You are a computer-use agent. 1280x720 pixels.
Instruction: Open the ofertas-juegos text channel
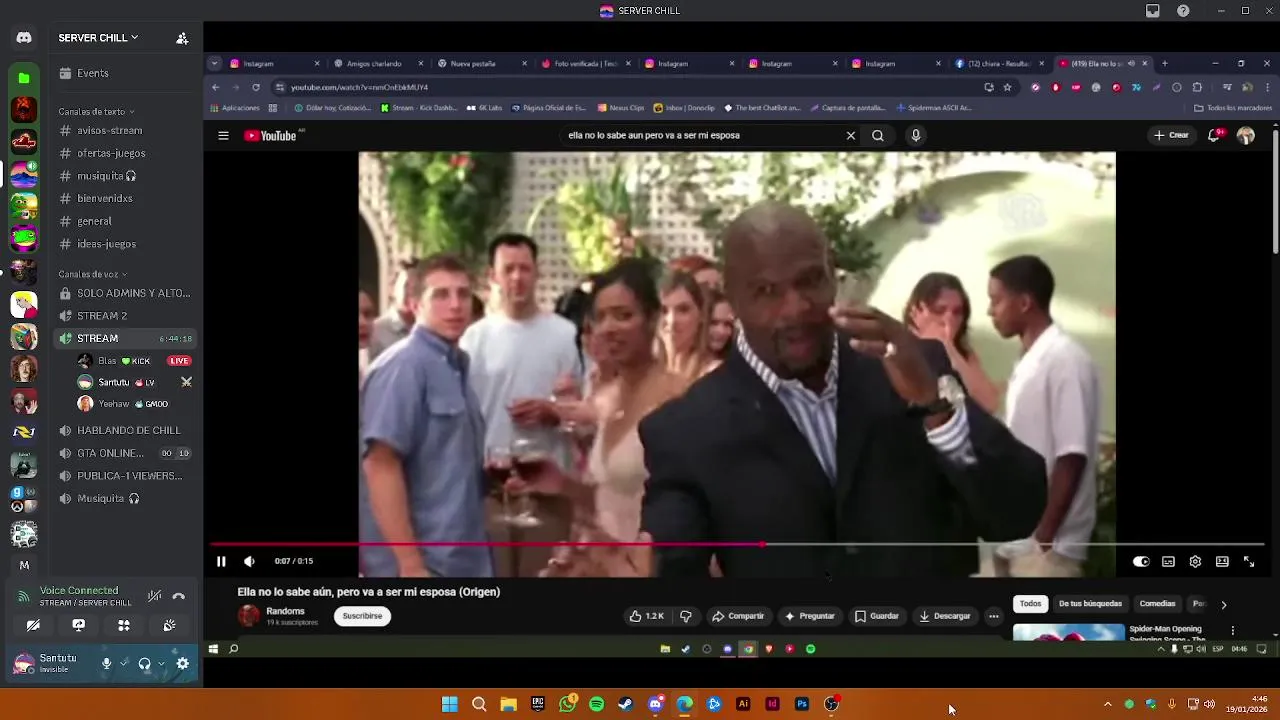(125, 153)
